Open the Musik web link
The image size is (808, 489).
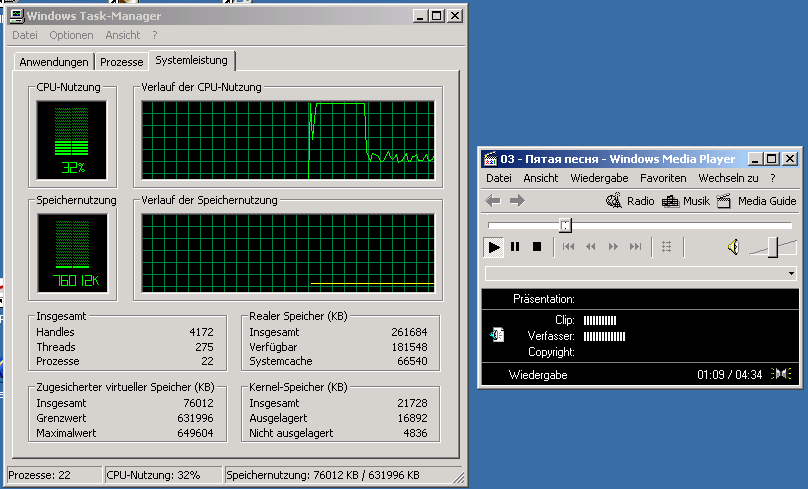point(686,201)
